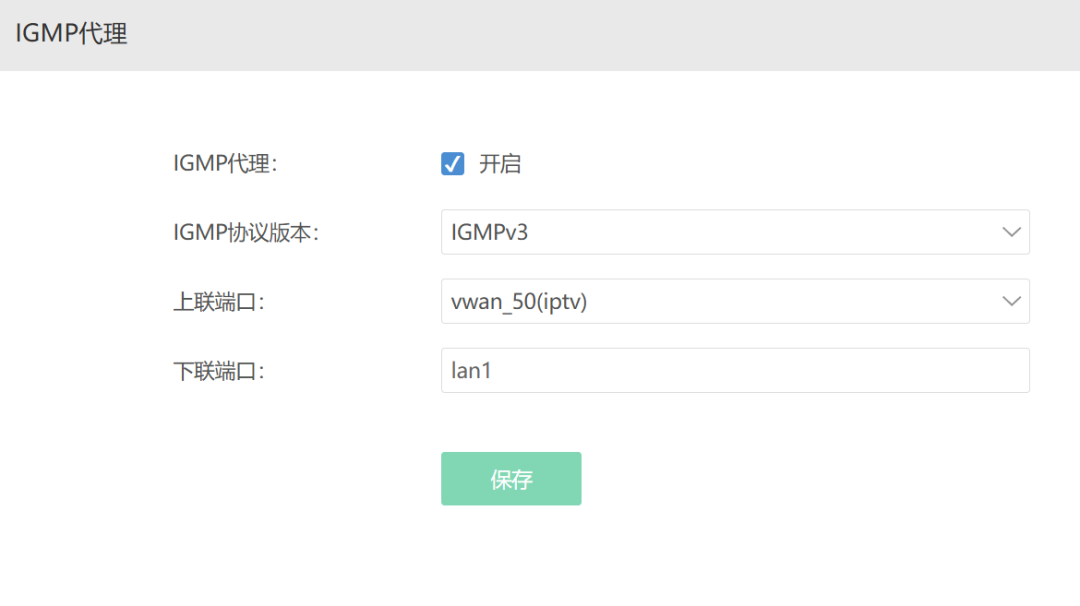Screen dimensions: 1080x606
Task: Click the IGMP代理 page title text
Action: (x=72, y=33)
